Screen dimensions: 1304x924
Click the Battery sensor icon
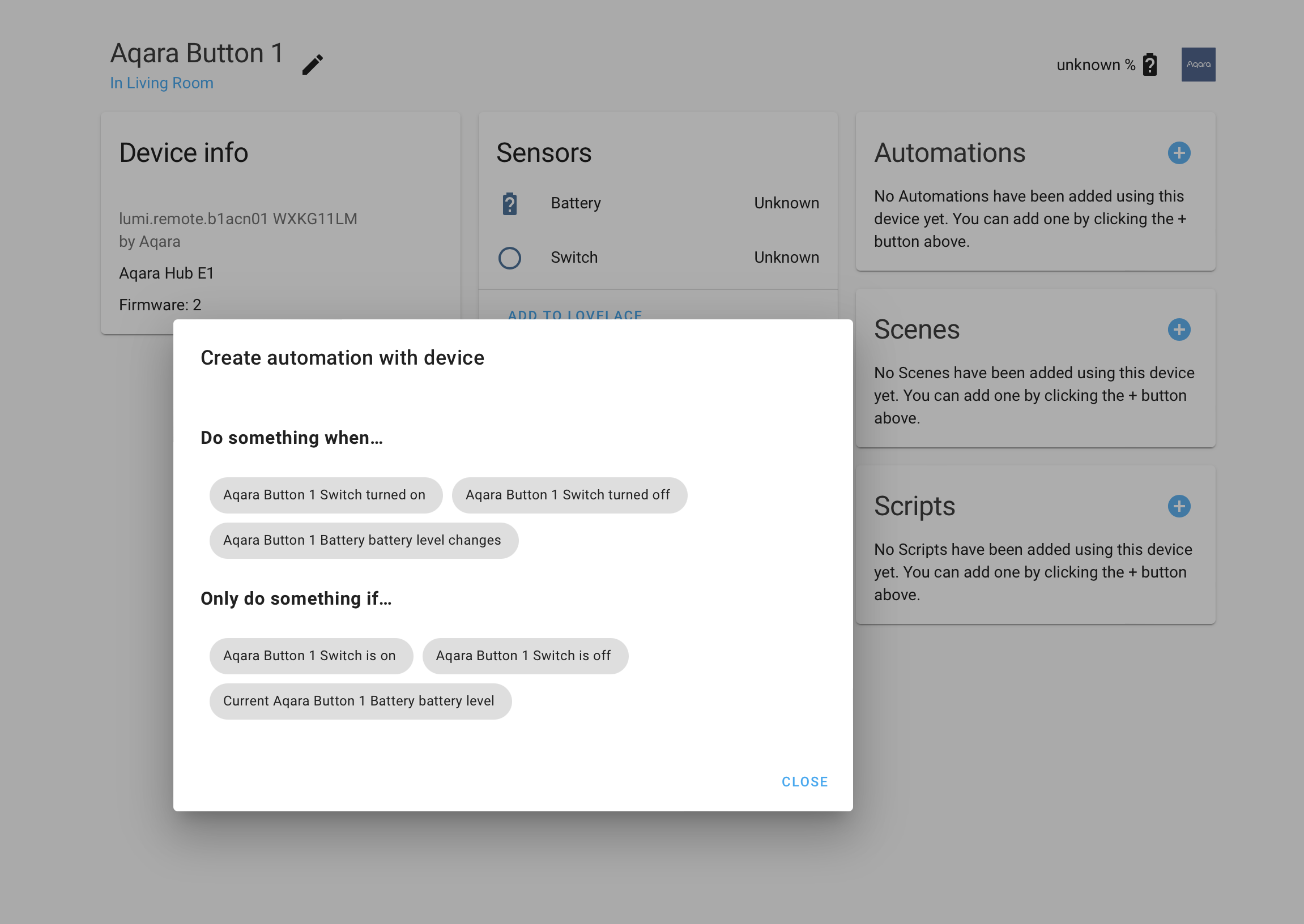tap(510, 203)
